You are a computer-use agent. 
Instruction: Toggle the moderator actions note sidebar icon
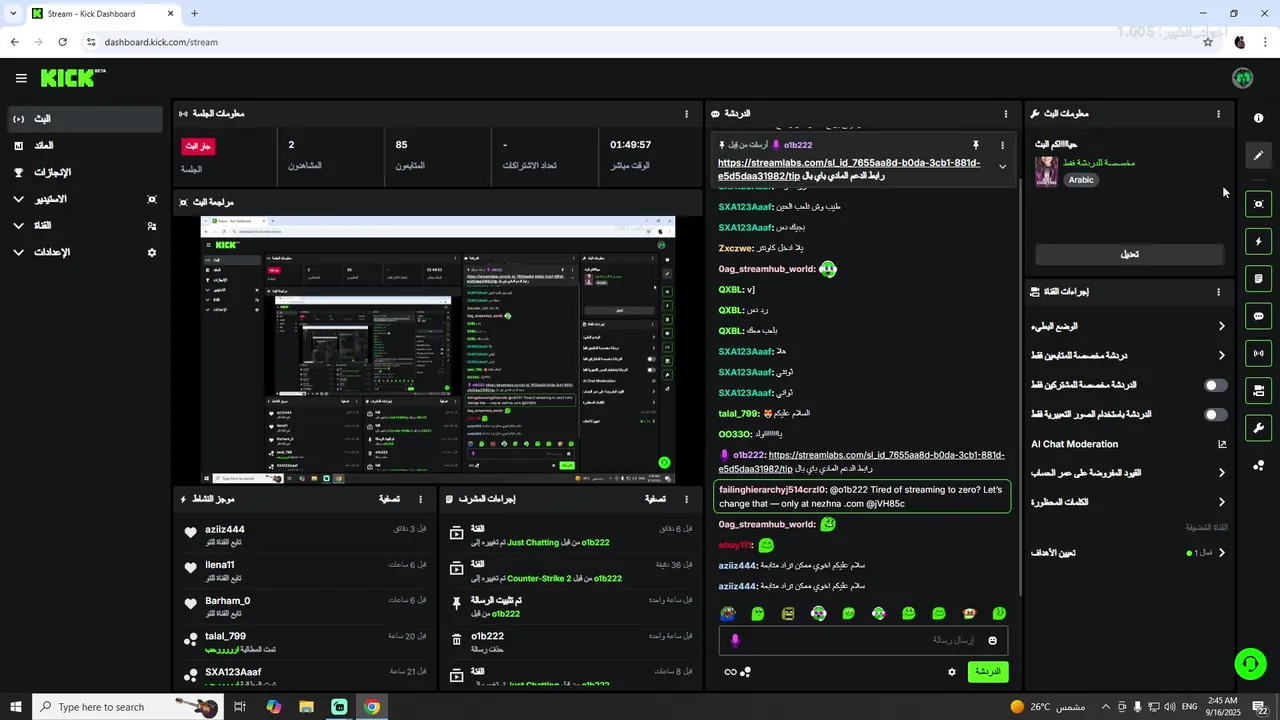click(x=1258, y=278)
